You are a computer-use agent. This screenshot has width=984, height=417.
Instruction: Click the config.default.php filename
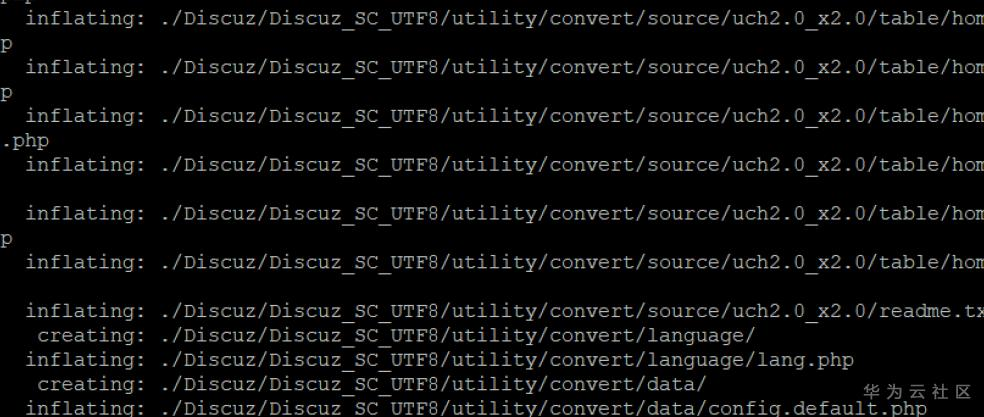[x=816, y=407]
